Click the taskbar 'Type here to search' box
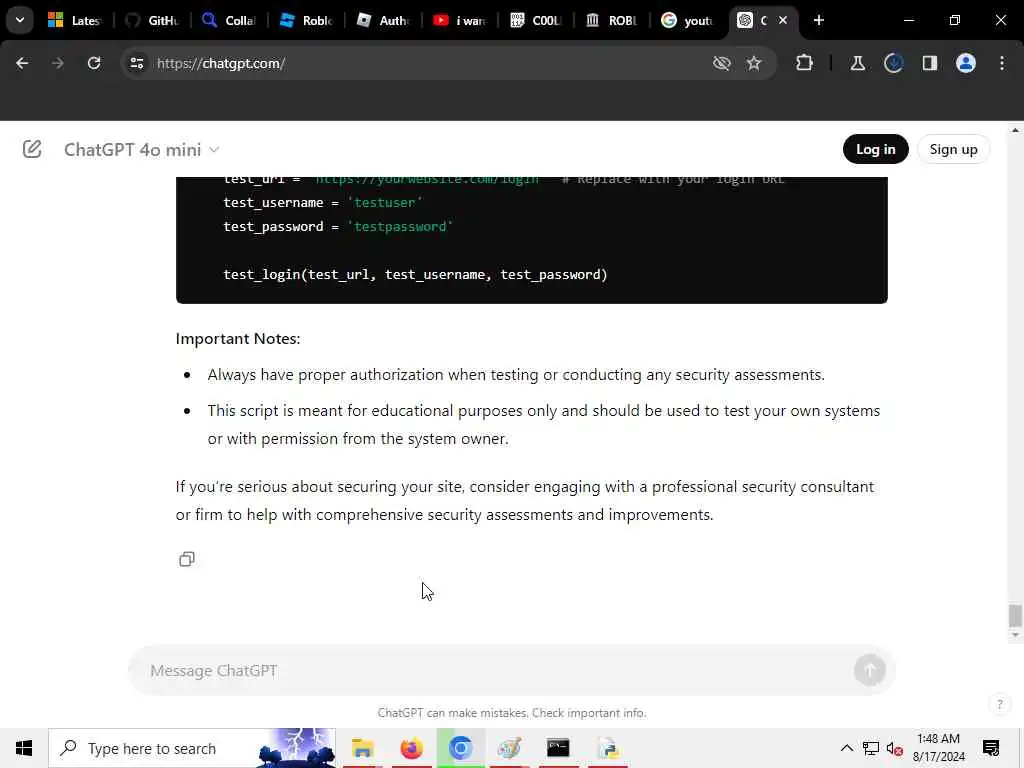Viewport: 1024px width, 768px height. [192, 748]
